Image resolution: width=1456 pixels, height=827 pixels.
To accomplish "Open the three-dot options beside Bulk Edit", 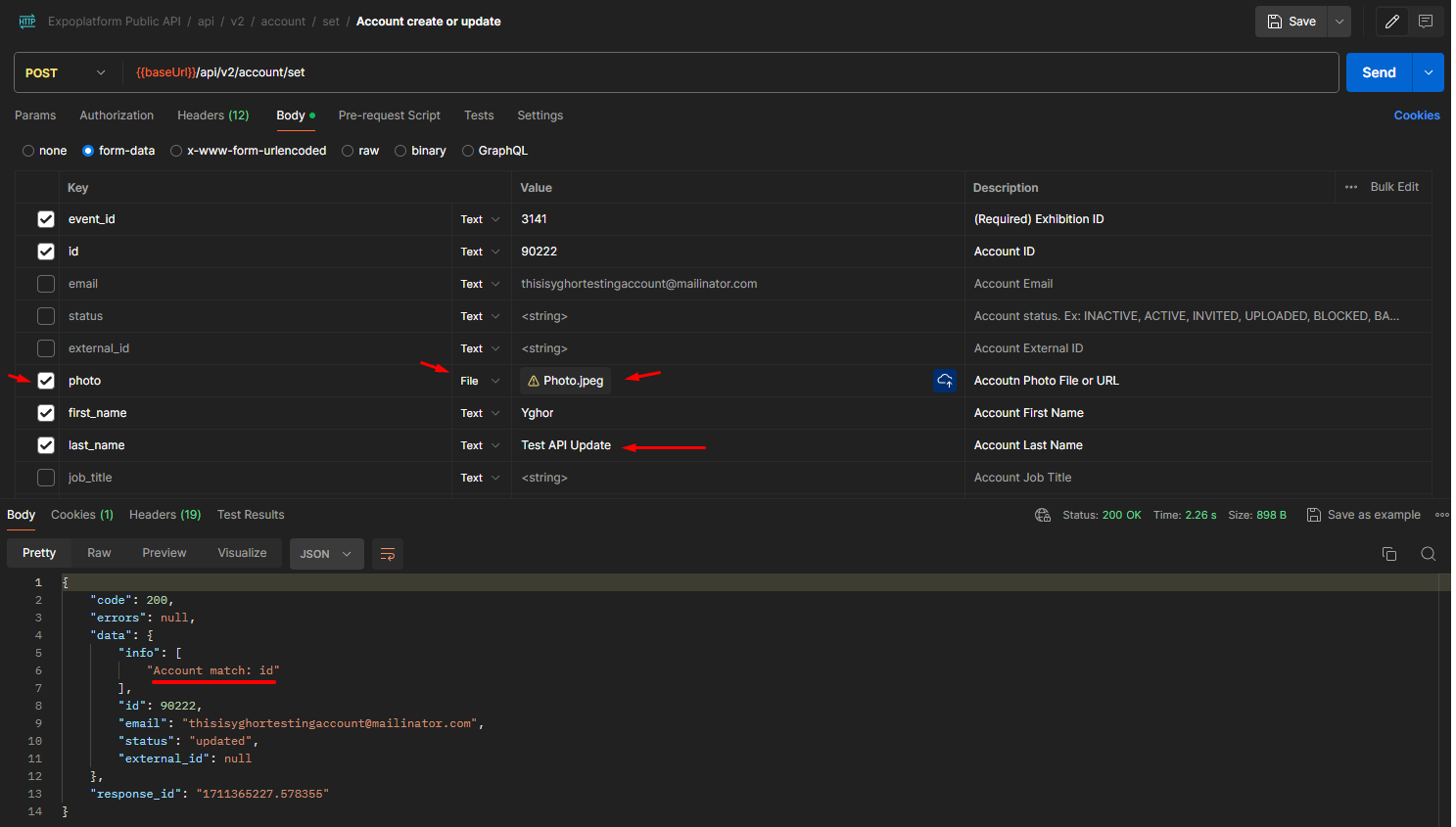I will [1351, 187].
